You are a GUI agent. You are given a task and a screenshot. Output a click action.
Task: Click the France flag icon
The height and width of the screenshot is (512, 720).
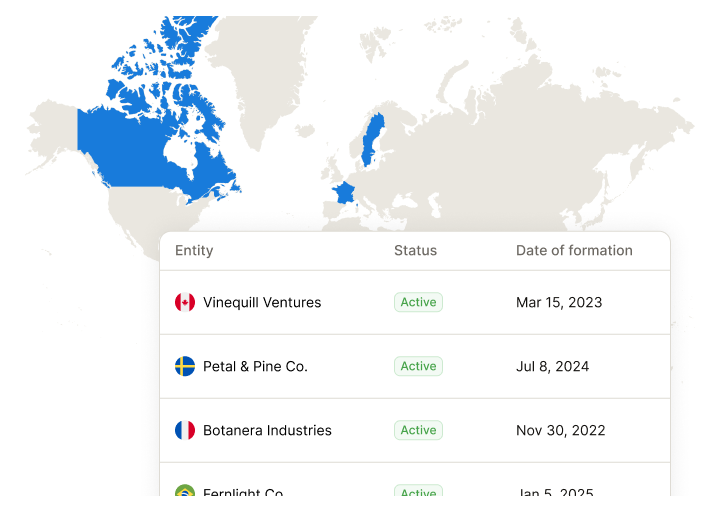[x=185, y=430]
